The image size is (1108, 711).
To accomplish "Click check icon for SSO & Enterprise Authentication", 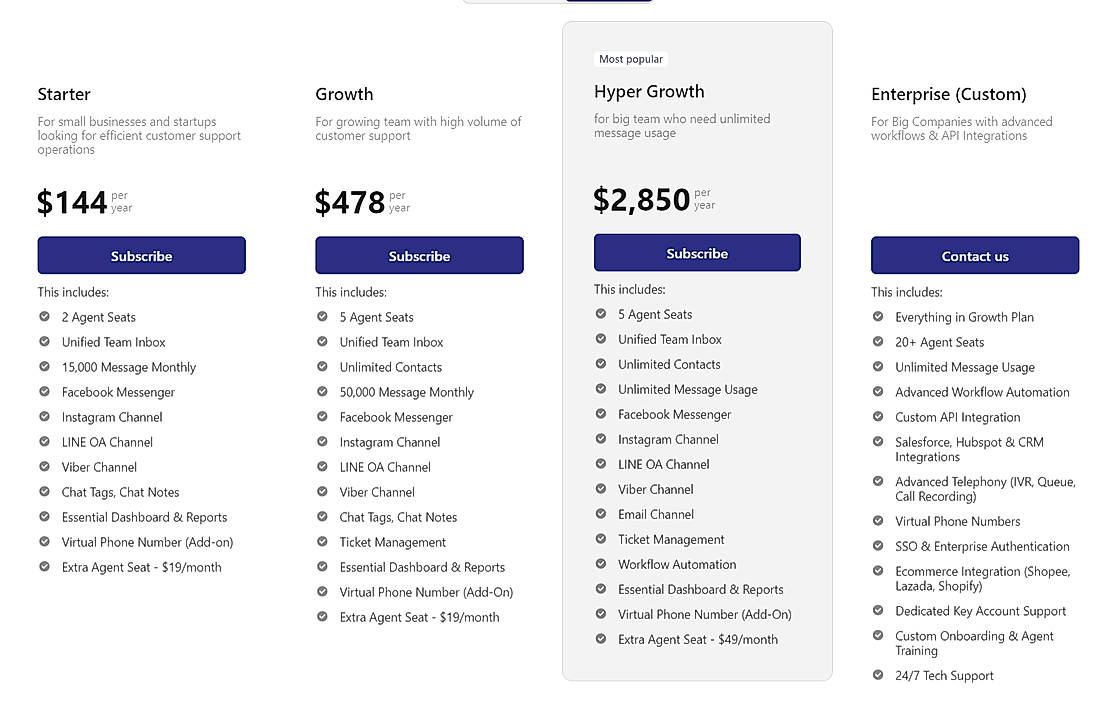I will [x=878, y=546].
